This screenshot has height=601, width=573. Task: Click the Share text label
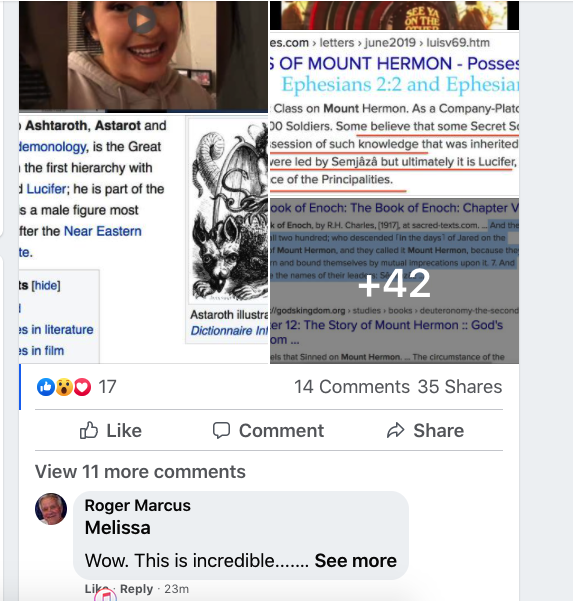(x=438, y=430)
